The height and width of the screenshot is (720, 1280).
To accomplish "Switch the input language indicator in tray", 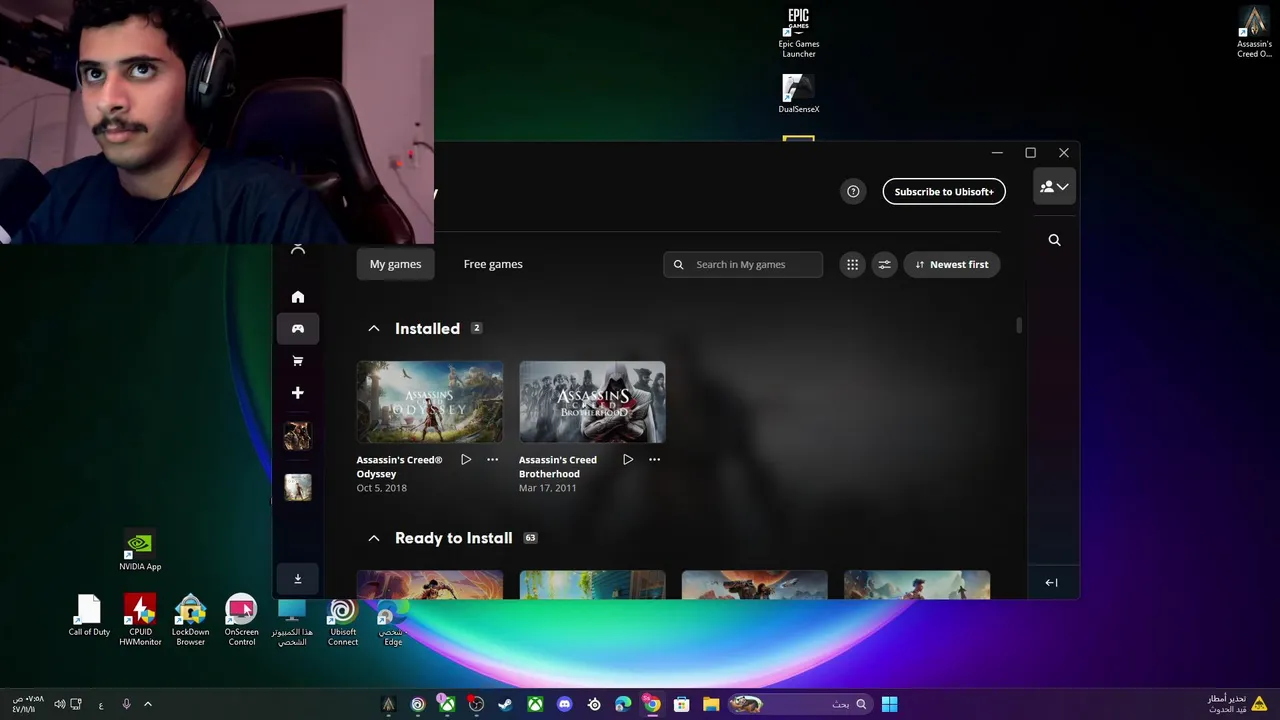I will point(101,705).
